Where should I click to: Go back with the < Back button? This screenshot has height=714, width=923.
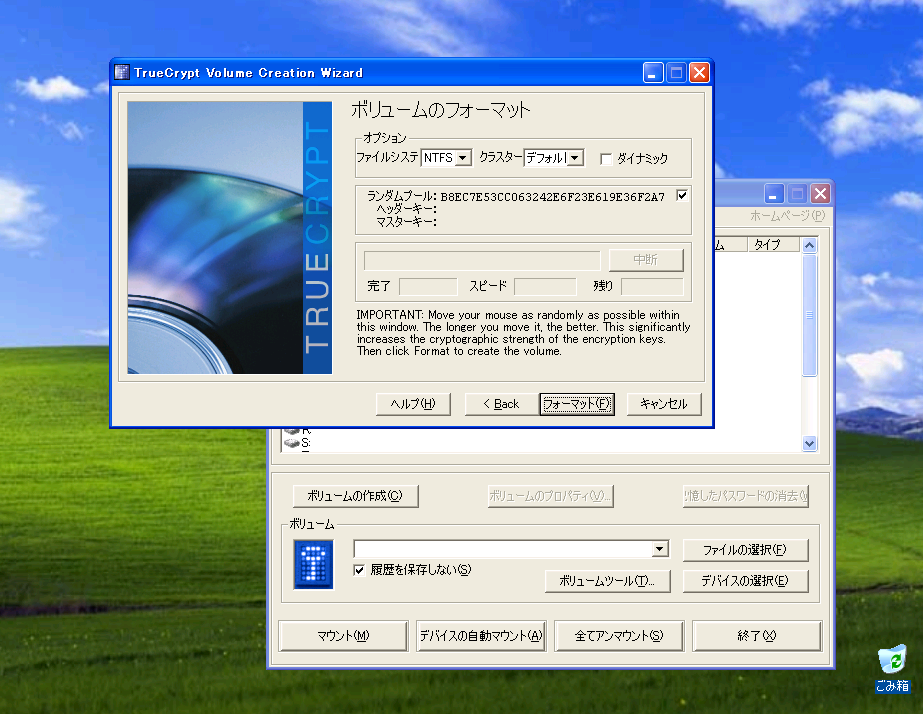pos(502,404)
